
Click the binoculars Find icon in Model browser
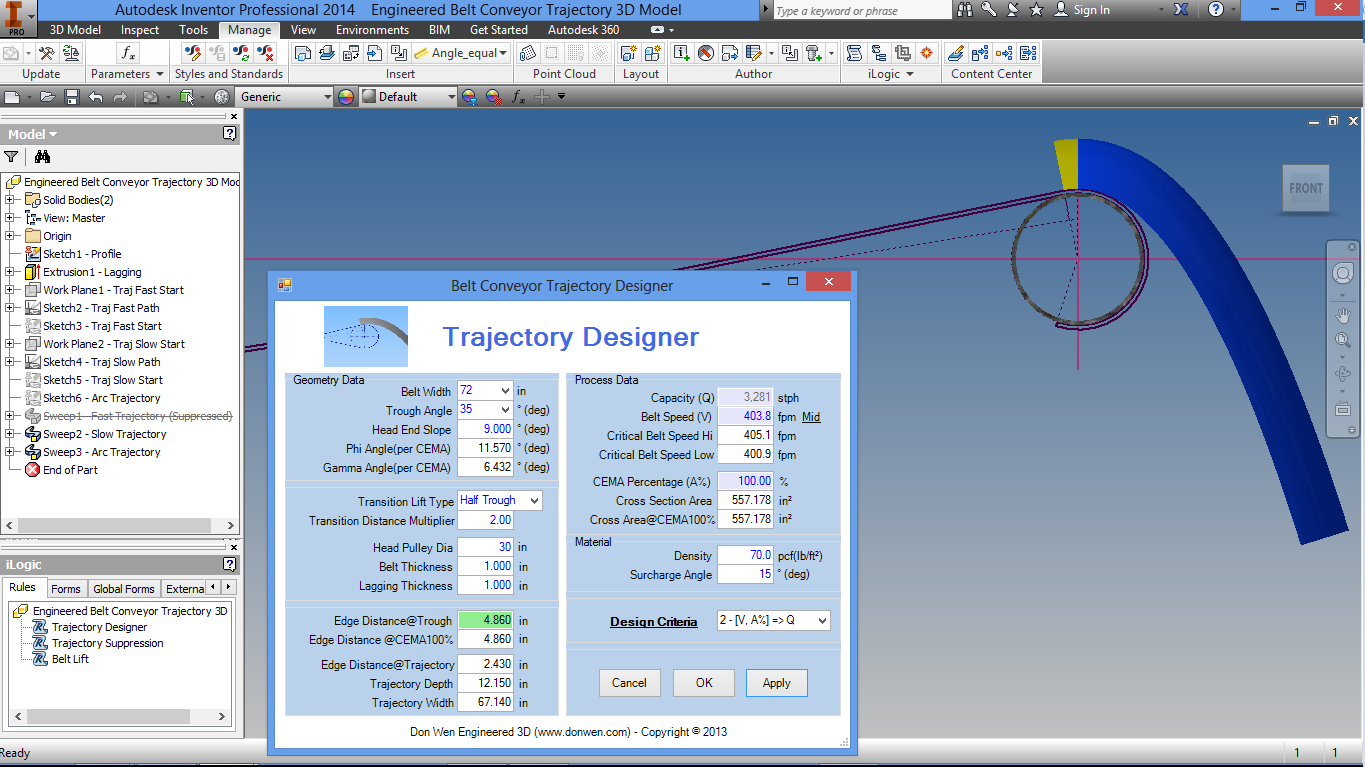42,157
